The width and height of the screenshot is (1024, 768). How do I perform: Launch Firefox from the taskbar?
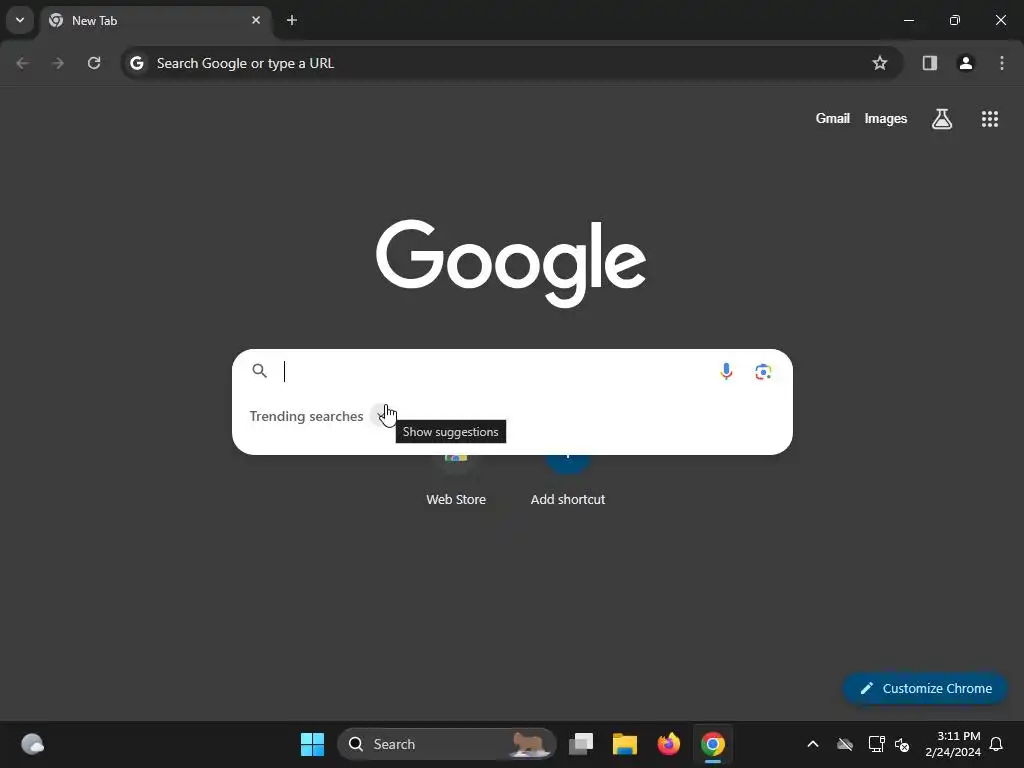669,744
